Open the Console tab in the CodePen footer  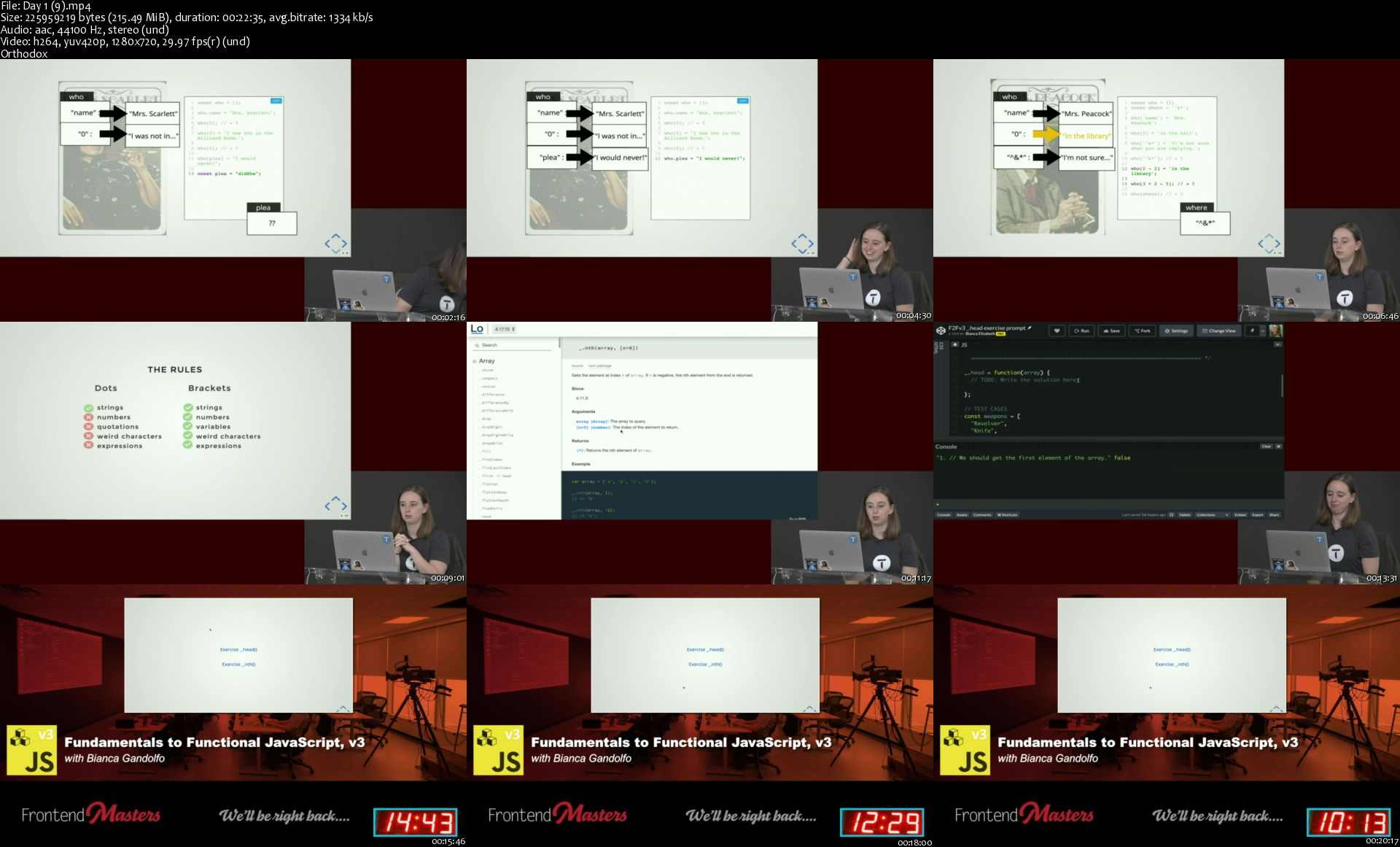[944, 515]
